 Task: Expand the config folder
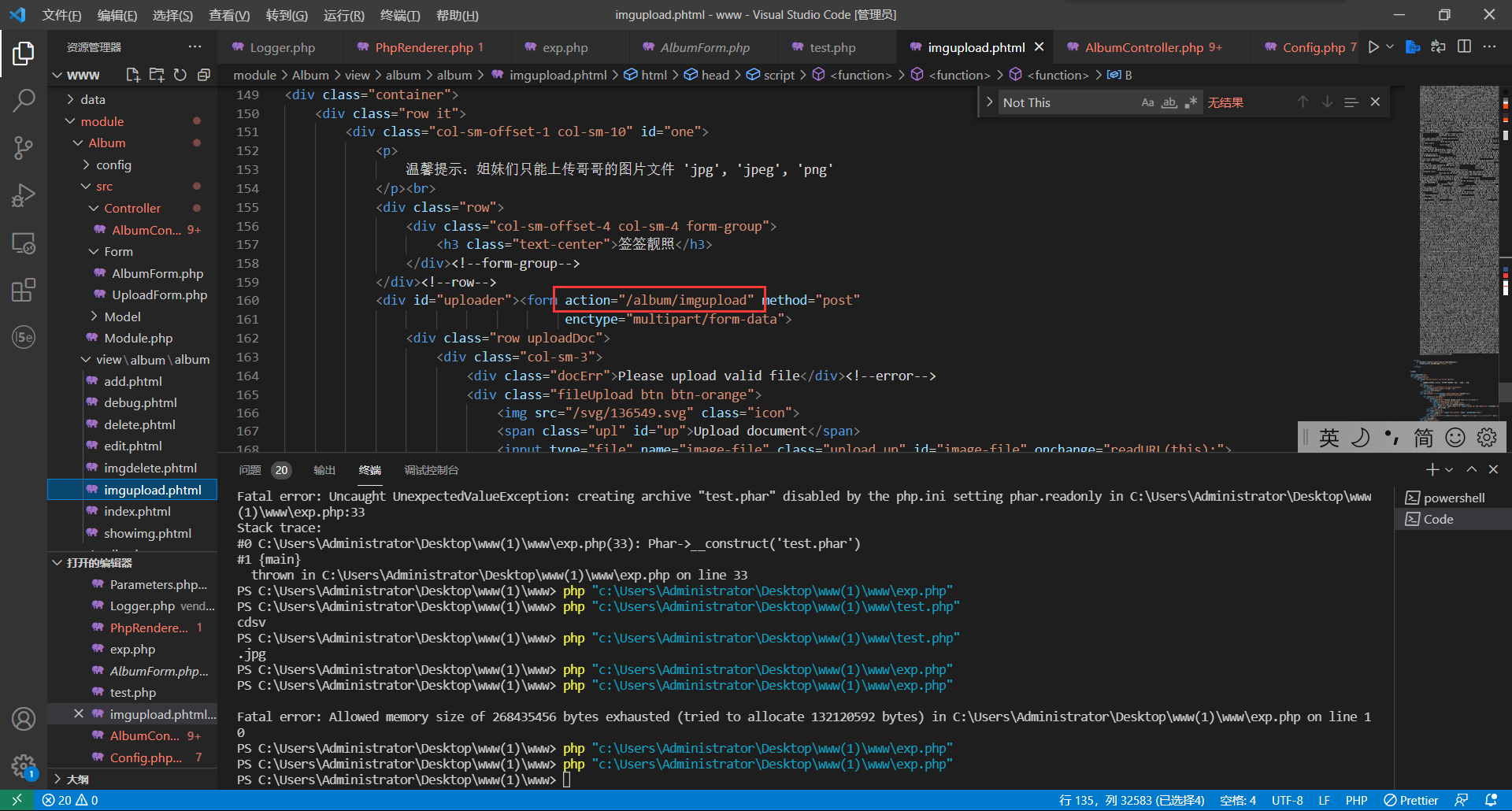pyautogui.click(x=87, y=165)
